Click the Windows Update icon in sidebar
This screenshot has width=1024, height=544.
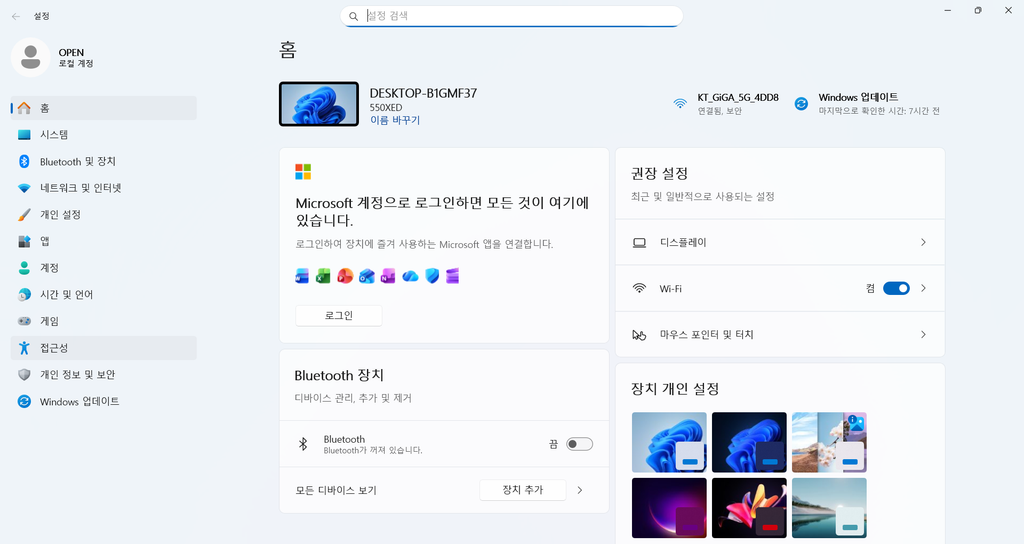tap(24, 402)
